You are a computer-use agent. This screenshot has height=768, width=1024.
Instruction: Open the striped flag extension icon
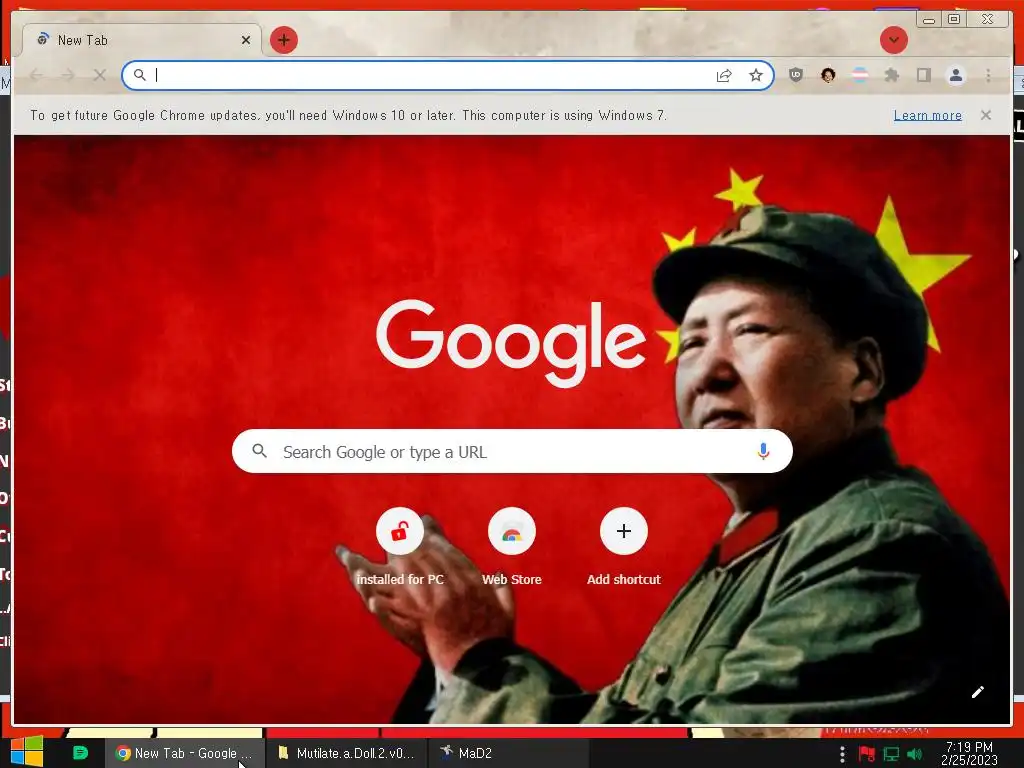click(860, 75)
